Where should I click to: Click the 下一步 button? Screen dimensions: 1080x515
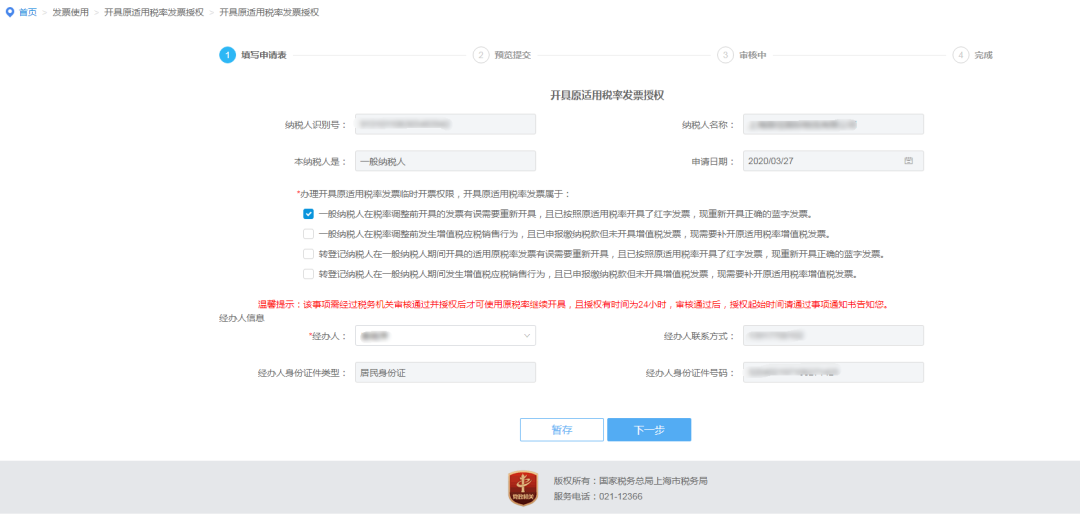click(649, 430)
